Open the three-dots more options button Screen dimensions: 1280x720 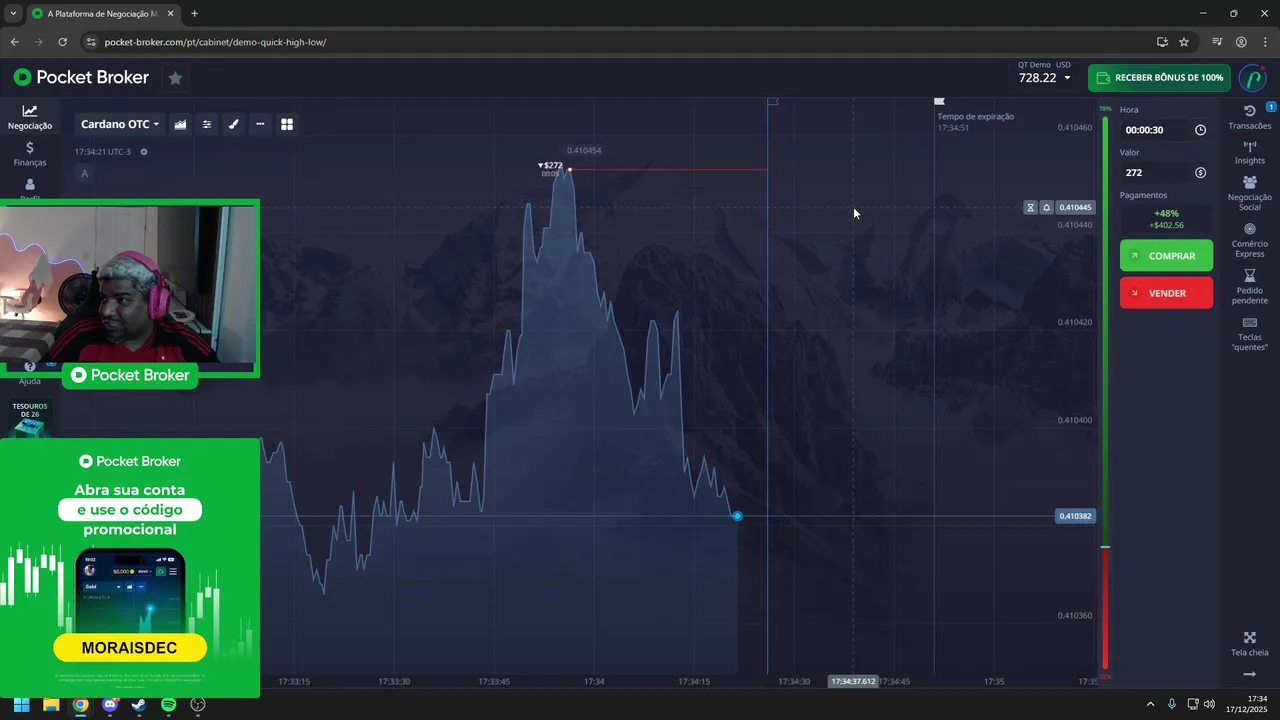click(260, 124)
